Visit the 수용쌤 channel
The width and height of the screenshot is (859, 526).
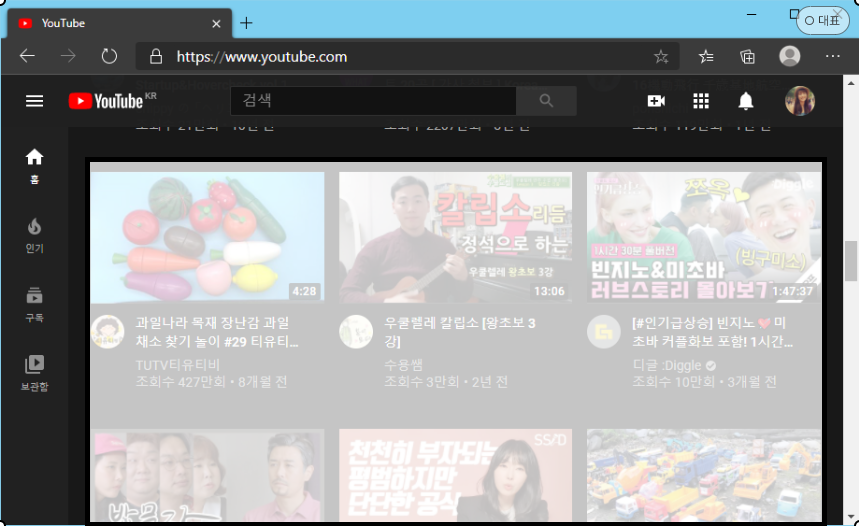pos(403,365)
